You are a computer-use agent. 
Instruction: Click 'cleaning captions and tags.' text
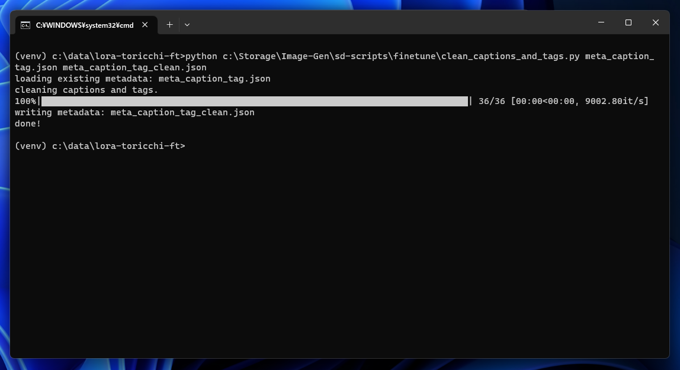[86, 90]
